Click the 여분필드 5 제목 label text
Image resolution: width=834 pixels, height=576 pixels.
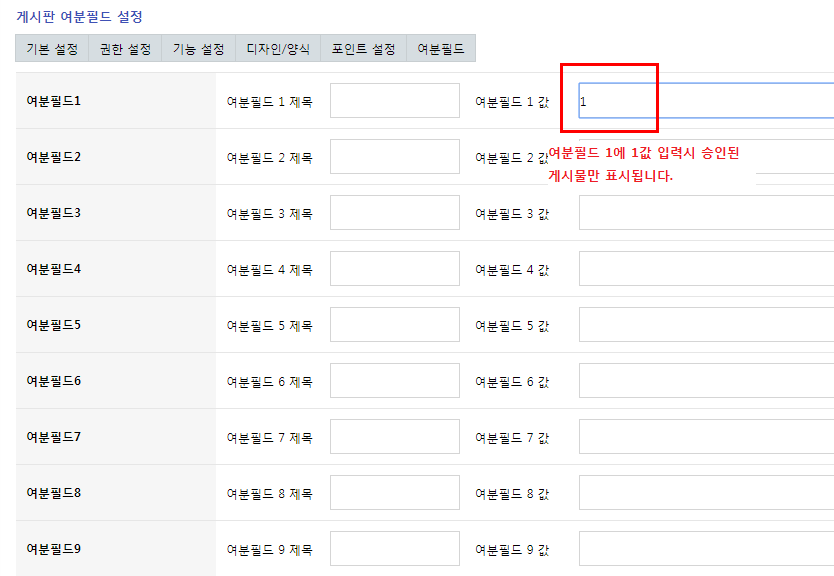pyautogui.click(x=270, y=325)
